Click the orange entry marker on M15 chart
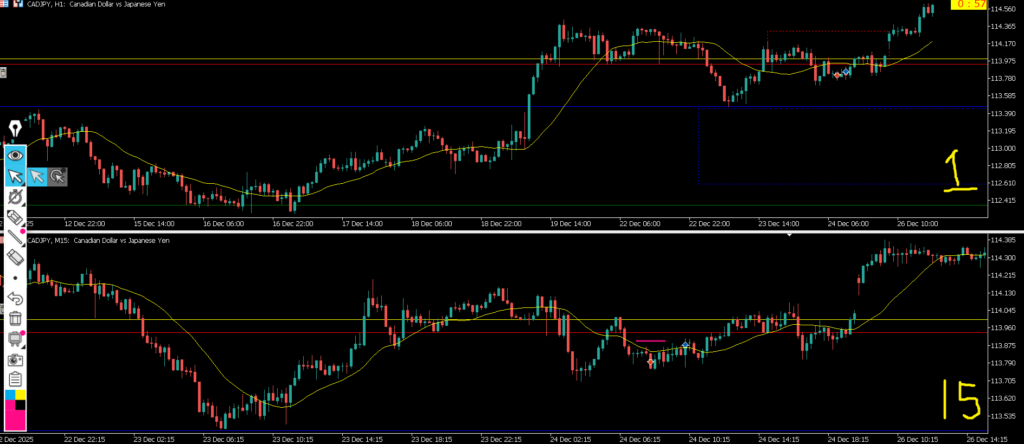 (x=650, y=361)
